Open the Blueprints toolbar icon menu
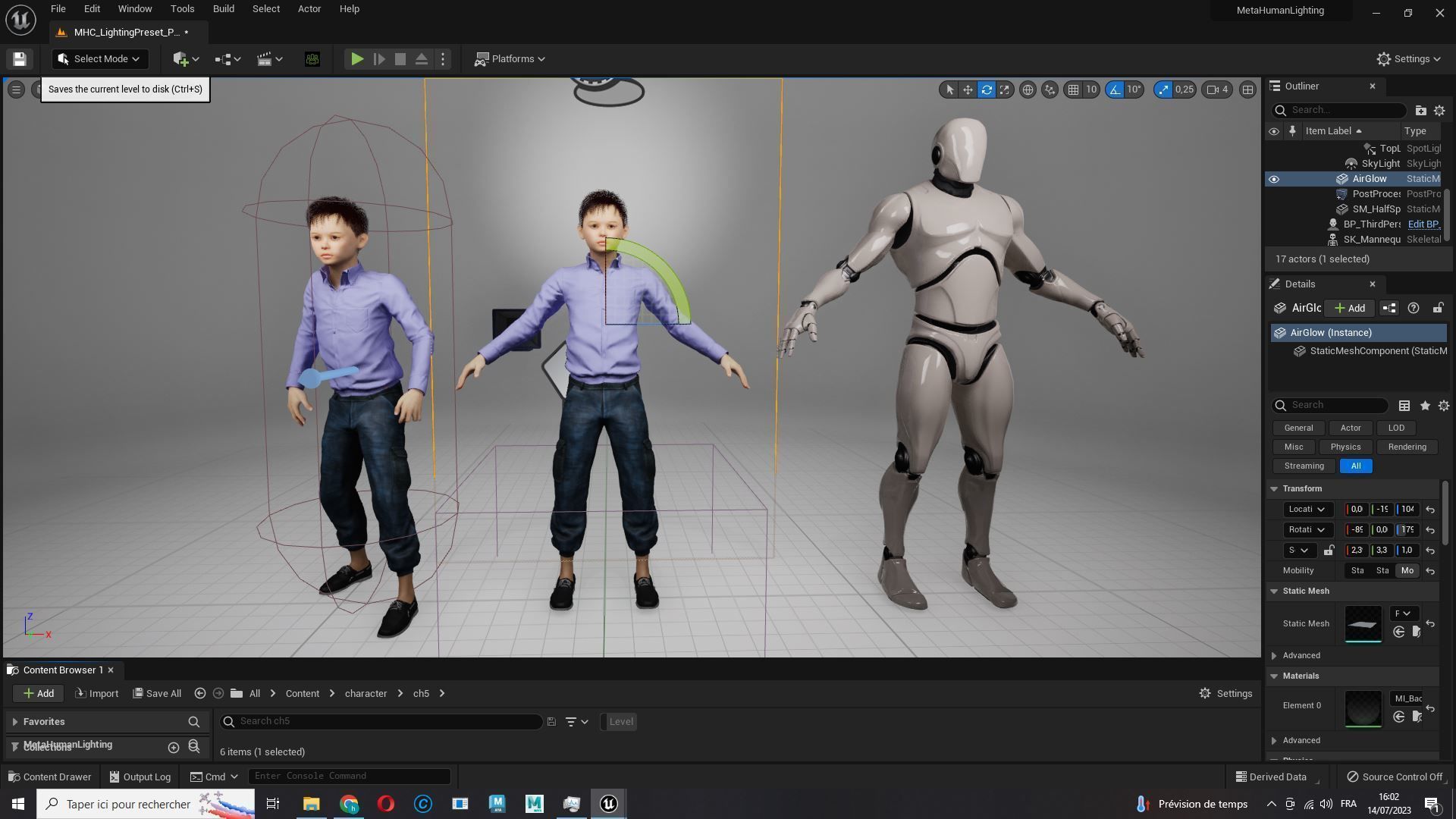Viewport: 1456px width, 819px height. pyautogui.click(x=227, y=59)
